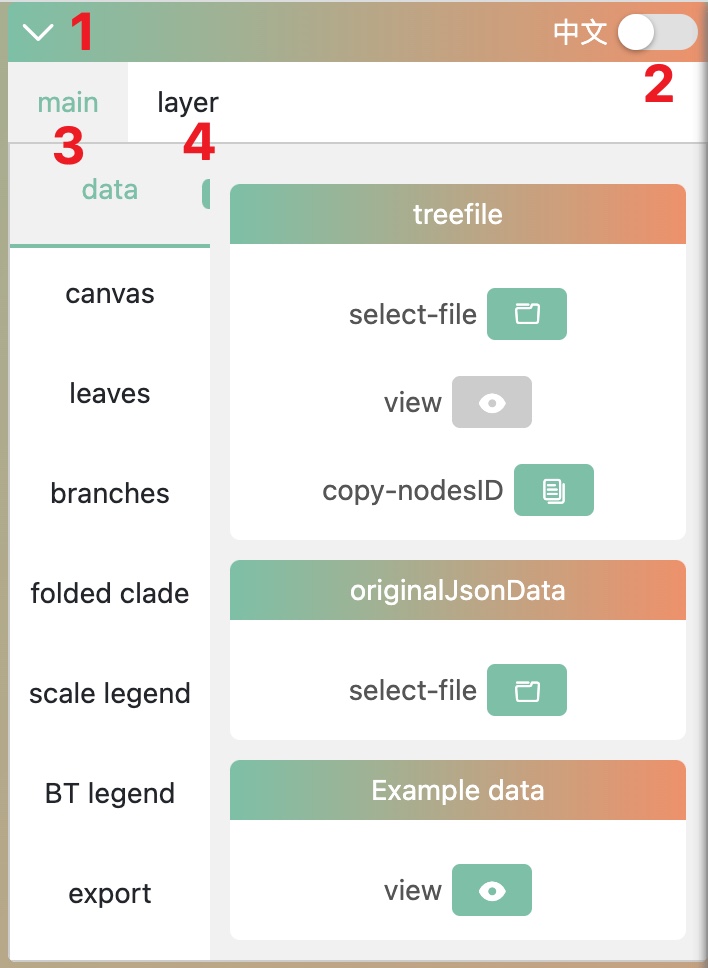Switch to the layer tab
Image resolution: width=708 pixels, height=968 pixels.
(188, 102)
